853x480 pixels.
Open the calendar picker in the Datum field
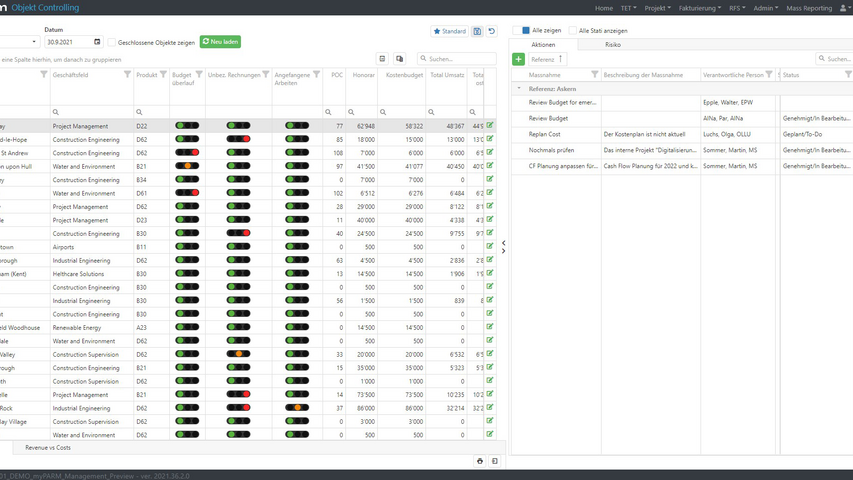point(97,42)
